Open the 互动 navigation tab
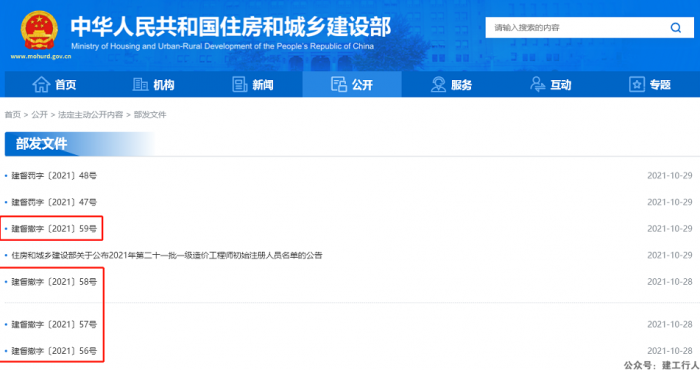The width and height of the screenshot is (700, 370). pyautogui.click(x=550, y=84)
